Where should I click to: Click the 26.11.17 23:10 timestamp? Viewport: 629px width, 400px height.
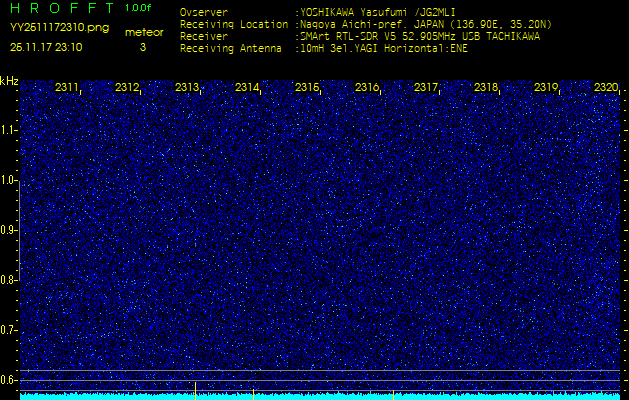(47, 46)
